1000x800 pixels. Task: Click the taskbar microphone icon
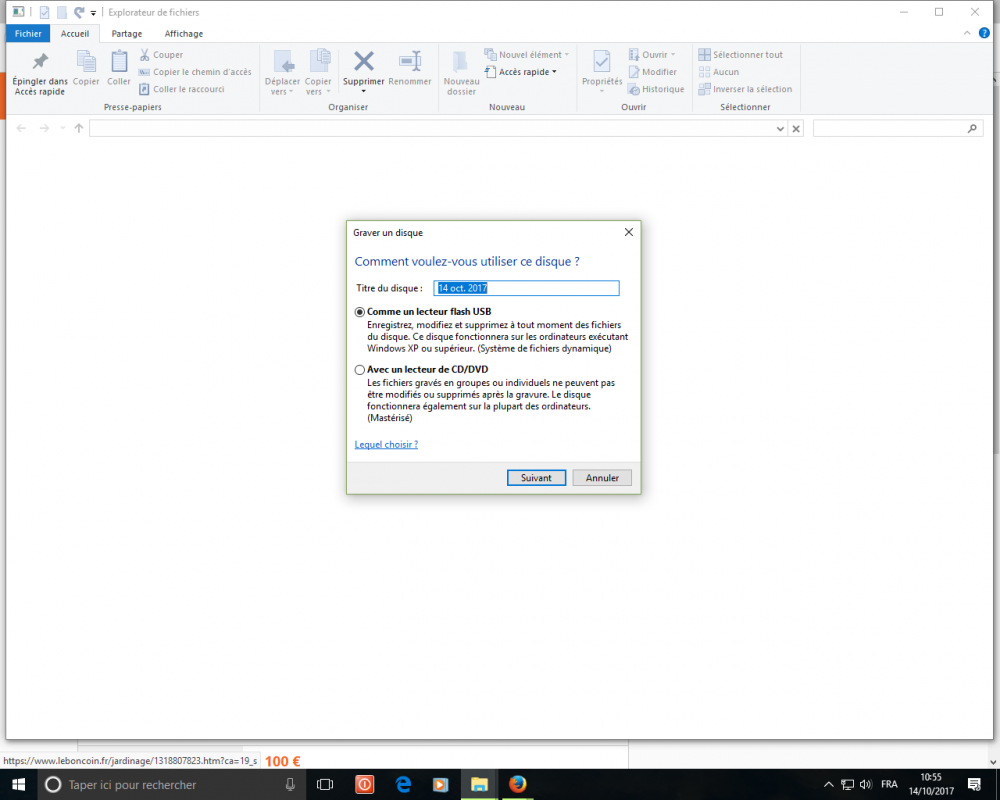[290, 785]
